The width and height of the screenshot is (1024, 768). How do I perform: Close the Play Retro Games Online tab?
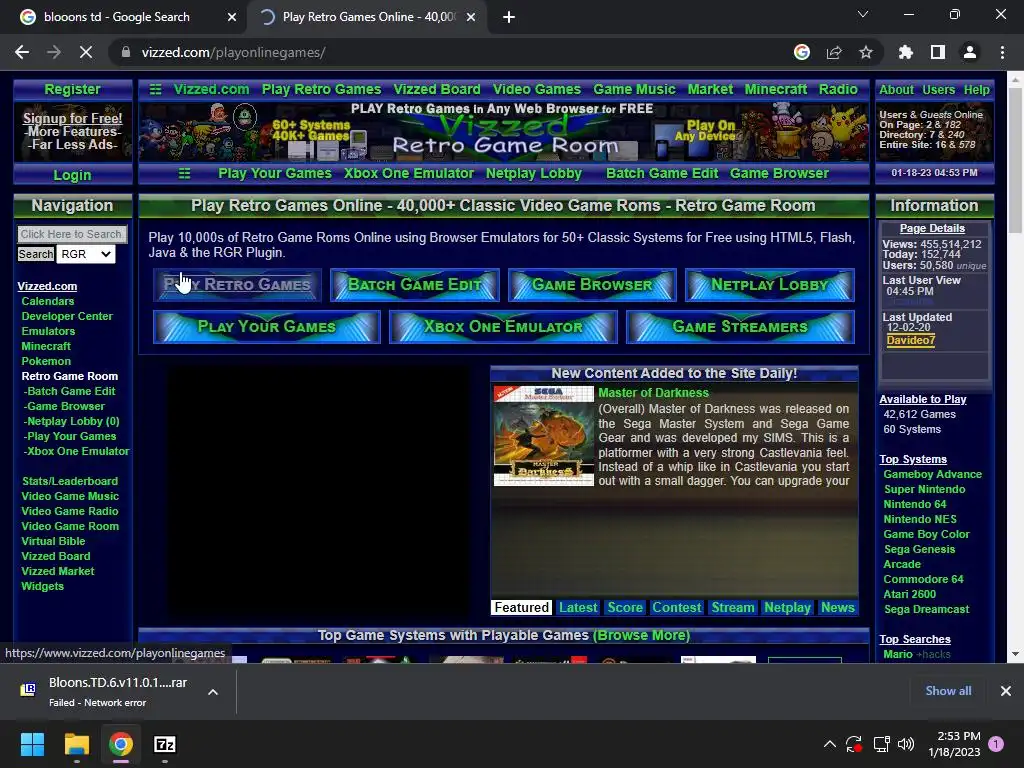point(471,17)
